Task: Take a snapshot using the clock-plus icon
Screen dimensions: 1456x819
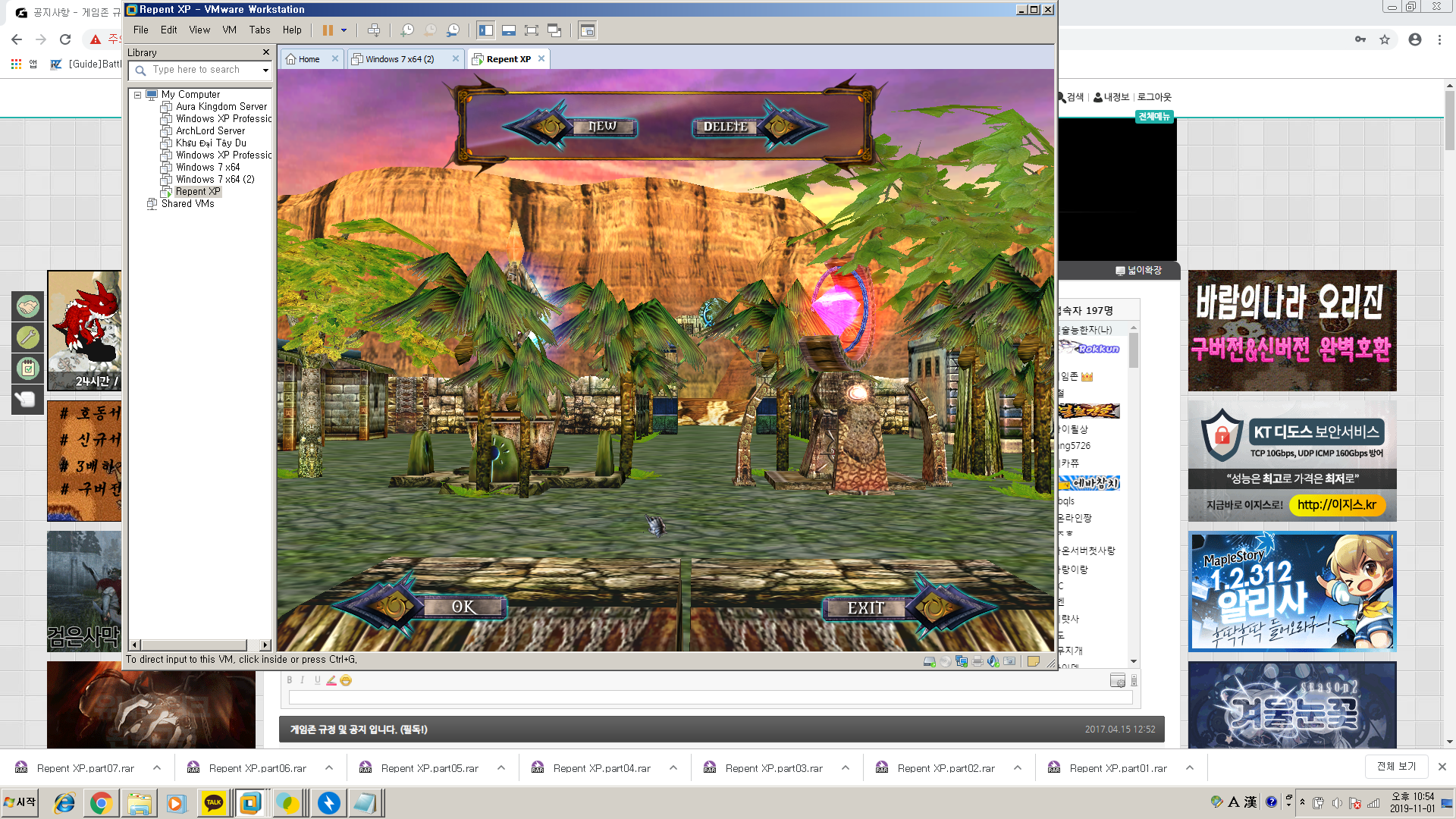Action: (x=407, y=30)
